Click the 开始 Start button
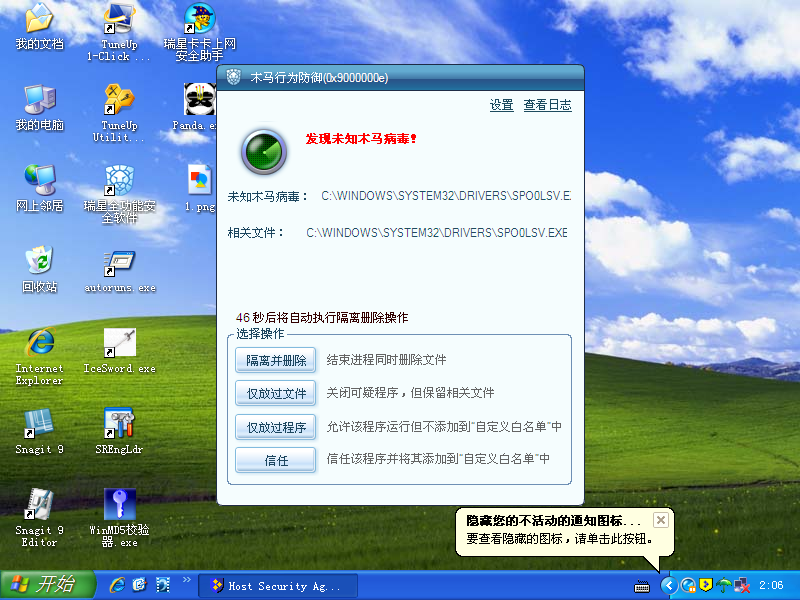The width and height of the screenshot is (800, 600). (x=47, y=584)
